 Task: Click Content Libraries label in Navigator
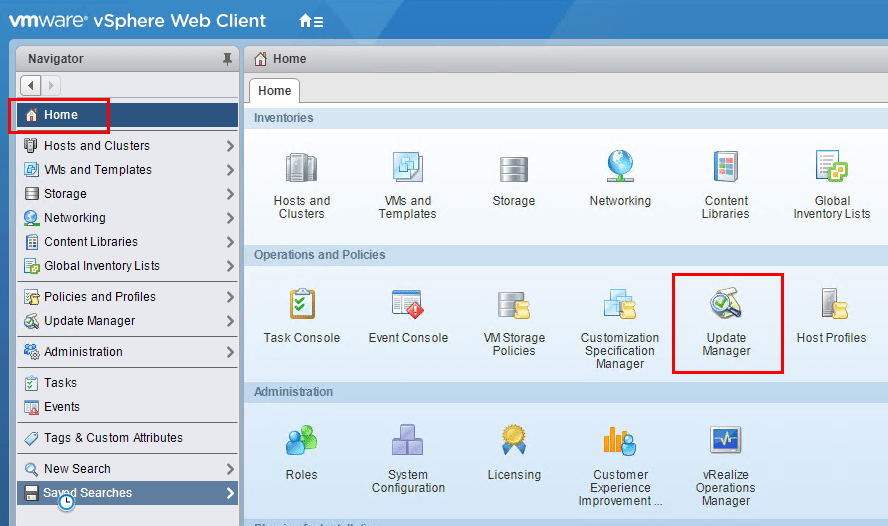pos(91,242)
